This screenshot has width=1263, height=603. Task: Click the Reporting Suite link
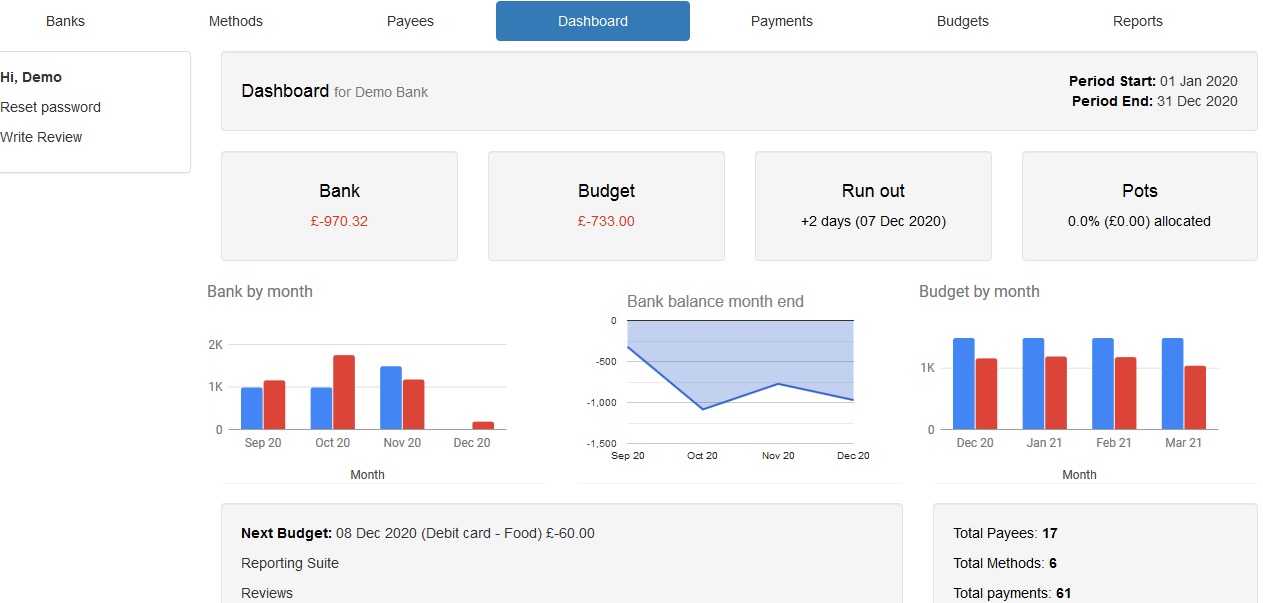pos(290,563)
